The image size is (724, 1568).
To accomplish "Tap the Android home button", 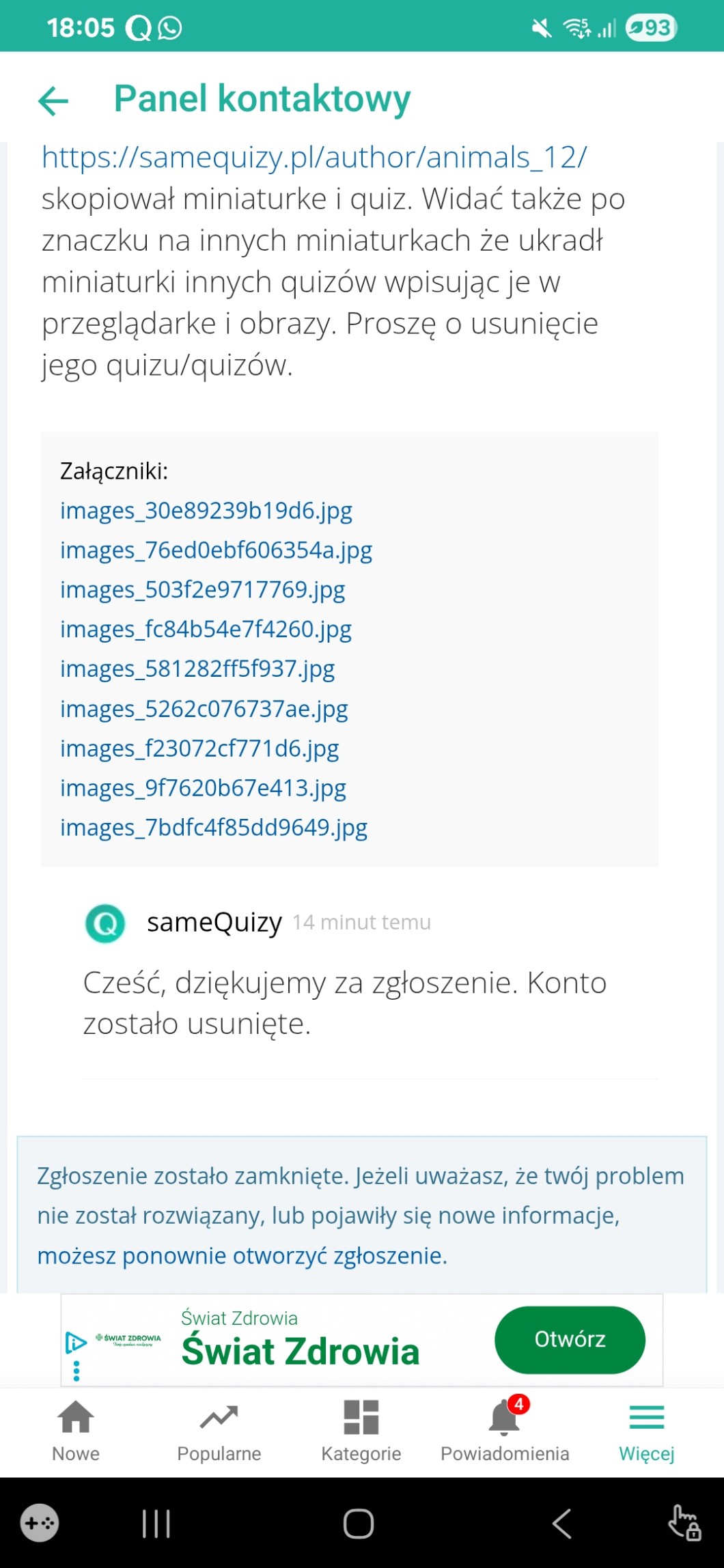I will pyautogui.click(x=359, y=1524).
